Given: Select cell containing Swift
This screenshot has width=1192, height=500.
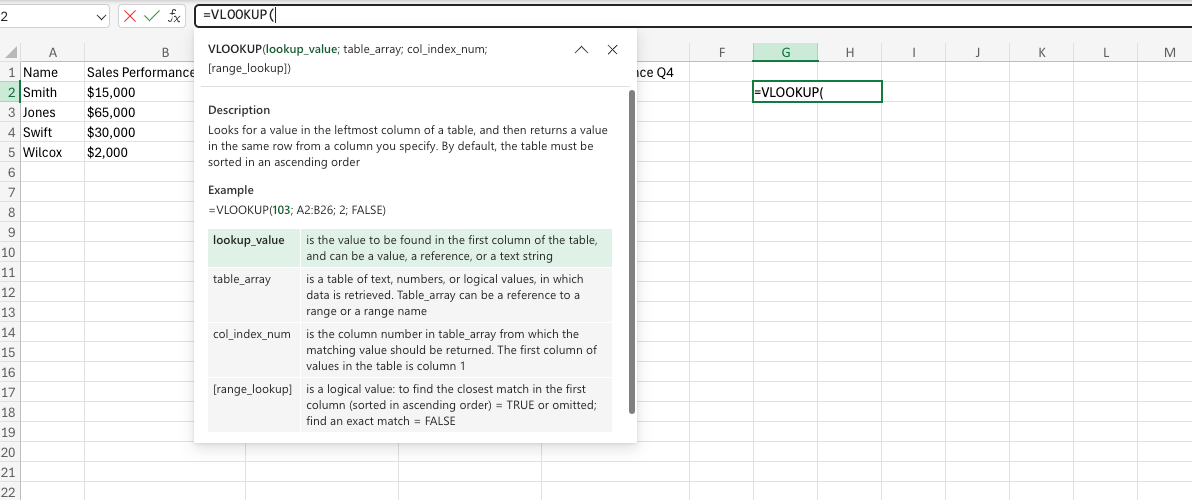Looking at the screenshot, I should 52,132.
